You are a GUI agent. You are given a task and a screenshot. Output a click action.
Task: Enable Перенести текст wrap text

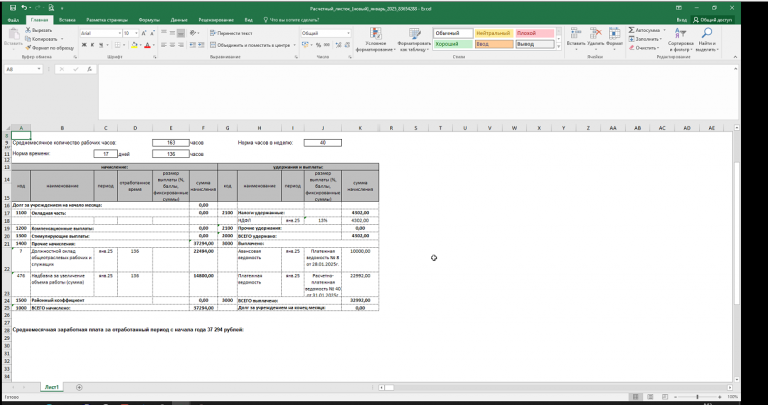pos(231,33)
